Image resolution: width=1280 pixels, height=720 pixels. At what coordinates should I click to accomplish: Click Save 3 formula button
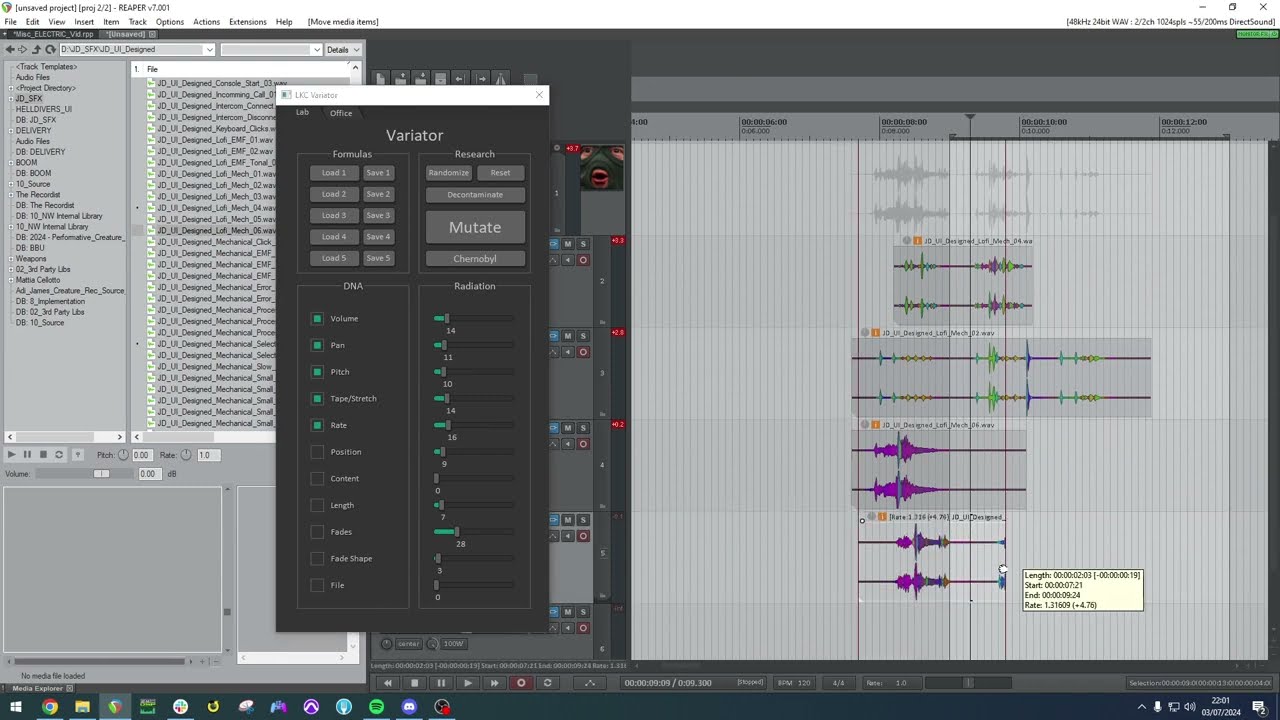coord(378,215)
